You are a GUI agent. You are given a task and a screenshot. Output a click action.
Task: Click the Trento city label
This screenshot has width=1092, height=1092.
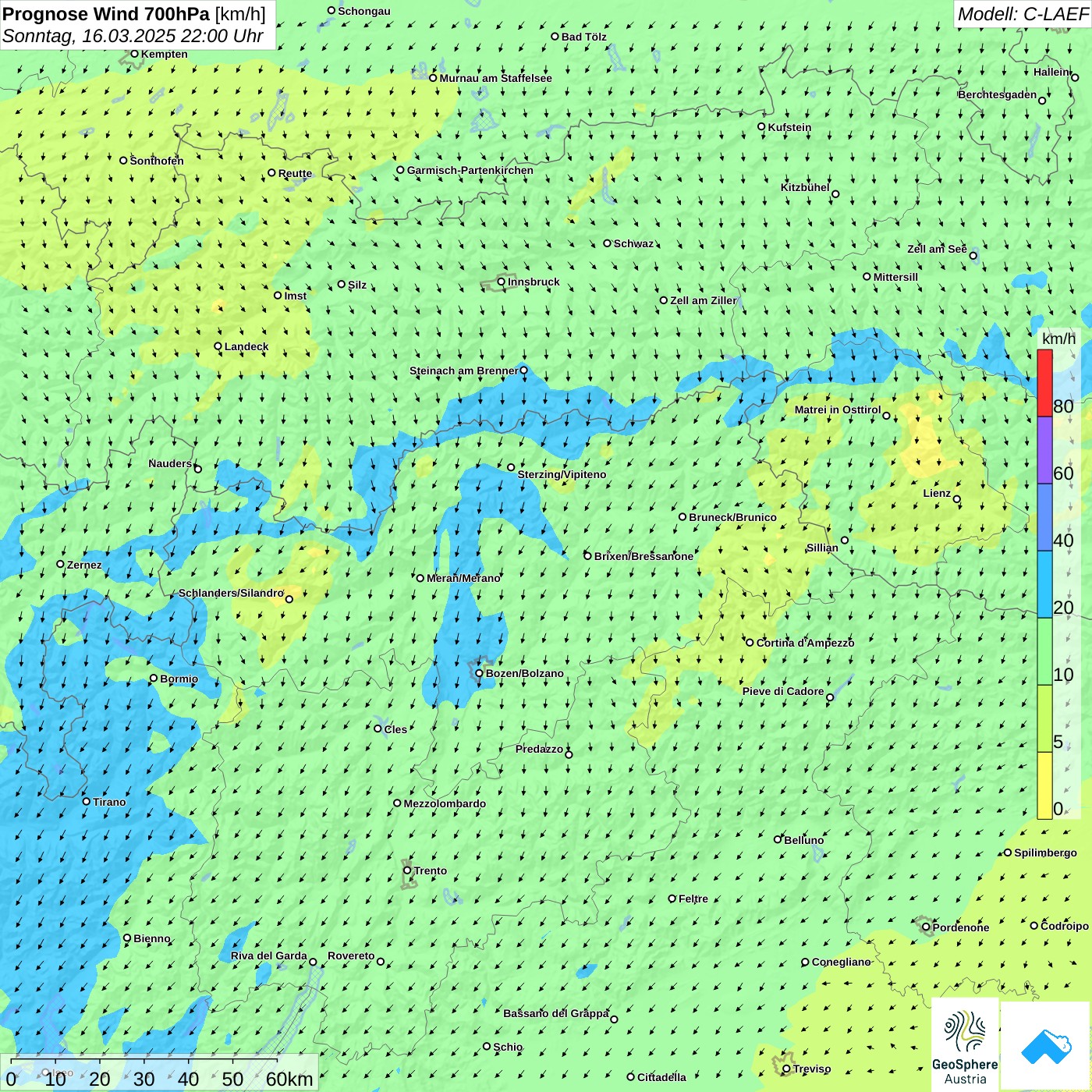431,870
